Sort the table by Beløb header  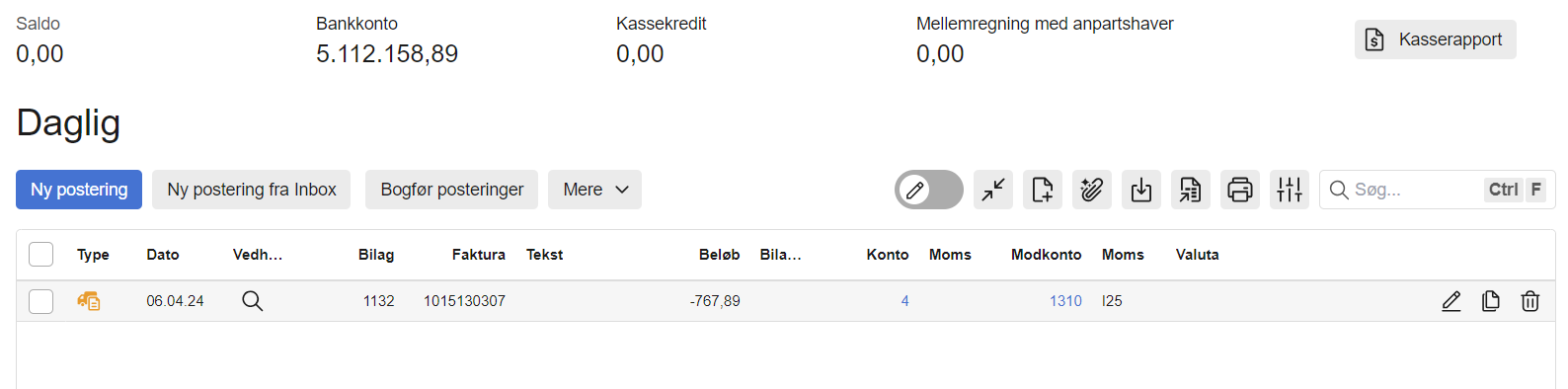719,255
